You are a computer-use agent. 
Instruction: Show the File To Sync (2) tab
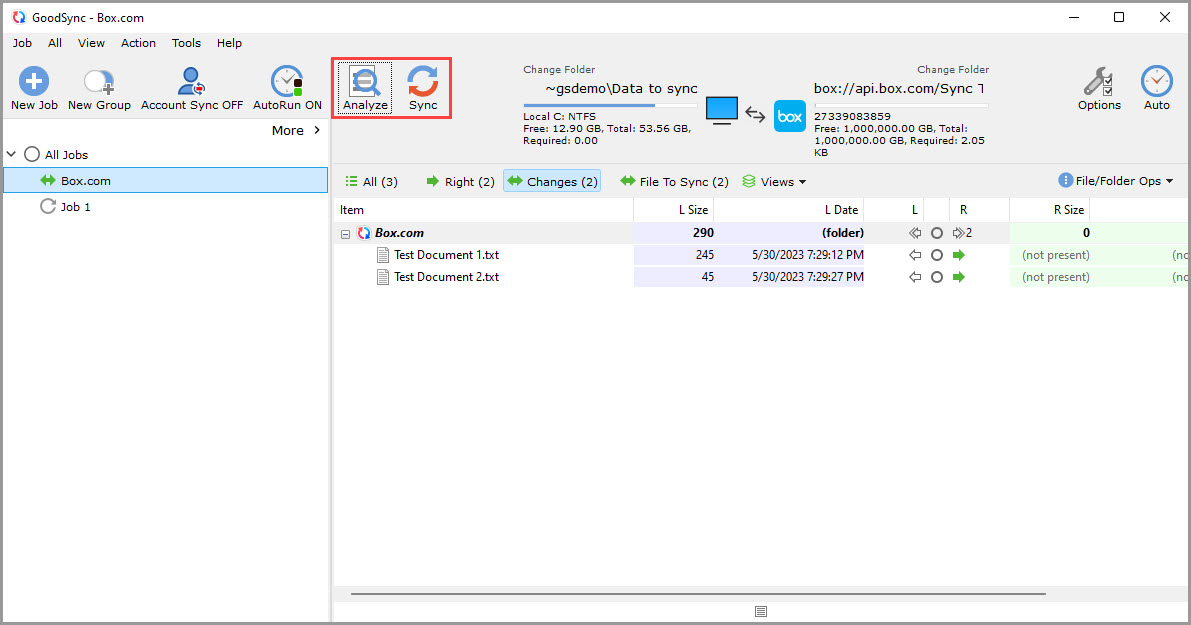[674, 182]
